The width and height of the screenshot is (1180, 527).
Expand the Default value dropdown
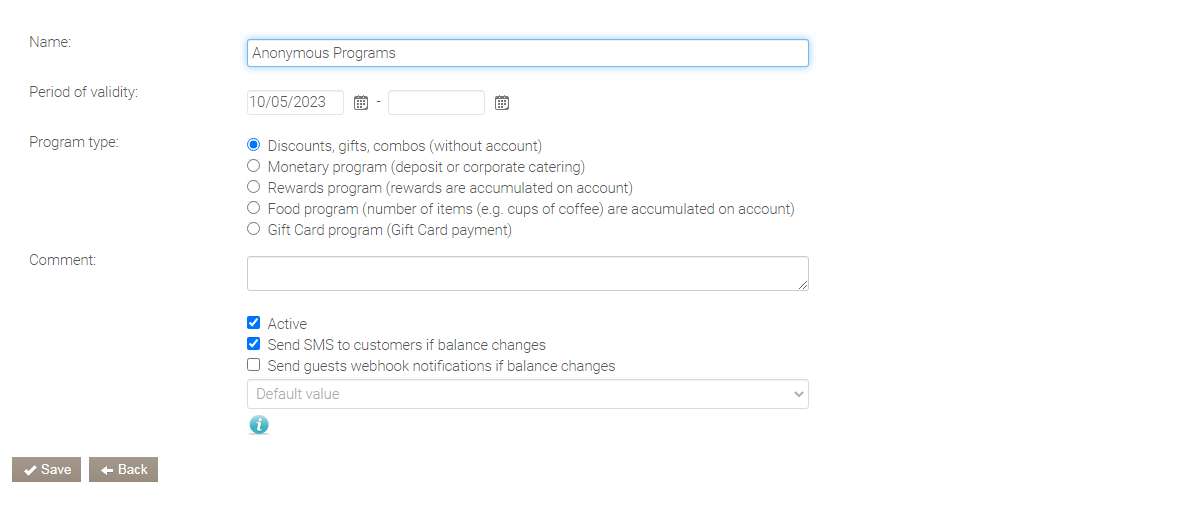(x=527, y=394)
